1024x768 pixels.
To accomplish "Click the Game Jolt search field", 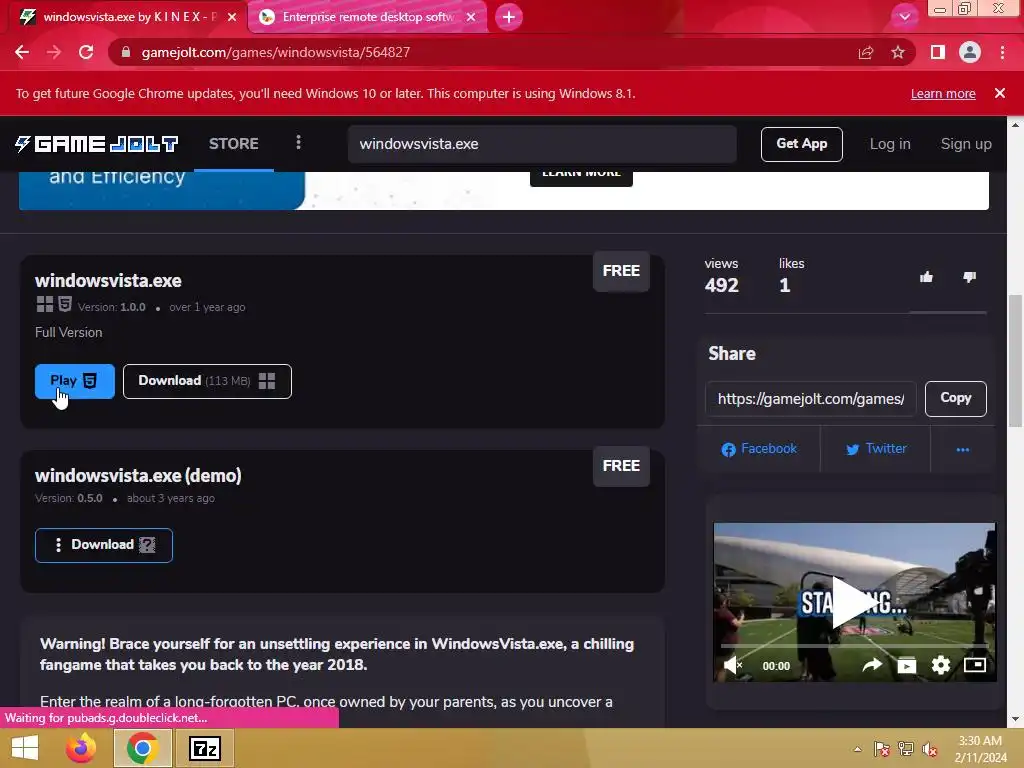I will click(x=542, y=144).
